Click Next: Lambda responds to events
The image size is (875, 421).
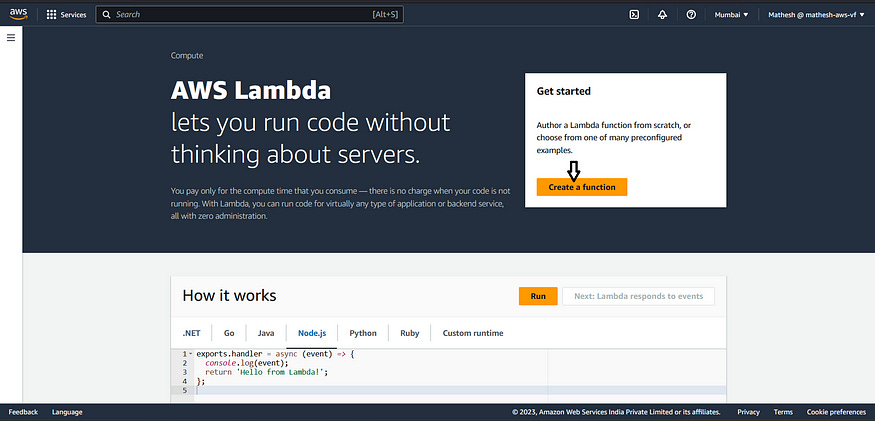(638, 296)
